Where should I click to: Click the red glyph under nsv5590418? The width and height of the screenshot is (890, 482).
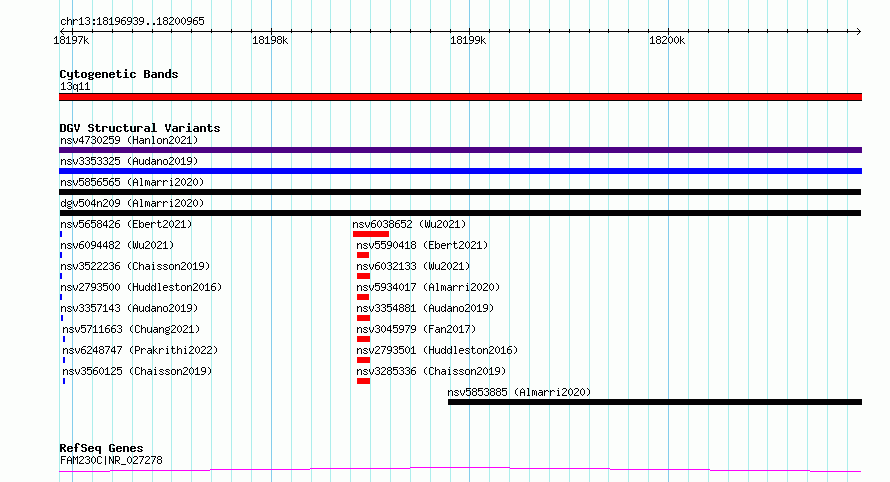click(363, 255)
